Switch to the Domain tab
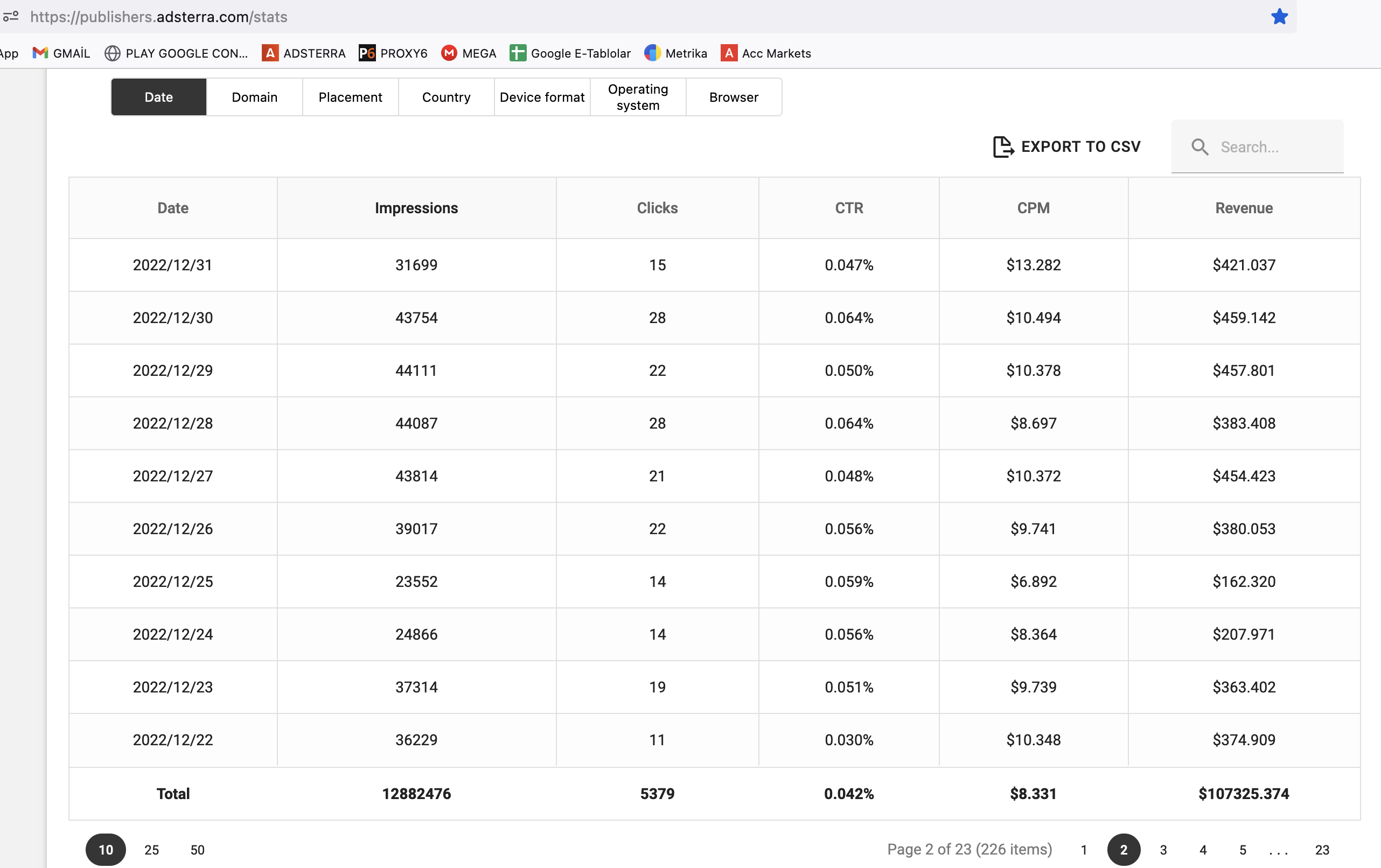 [x=255, y=97]
